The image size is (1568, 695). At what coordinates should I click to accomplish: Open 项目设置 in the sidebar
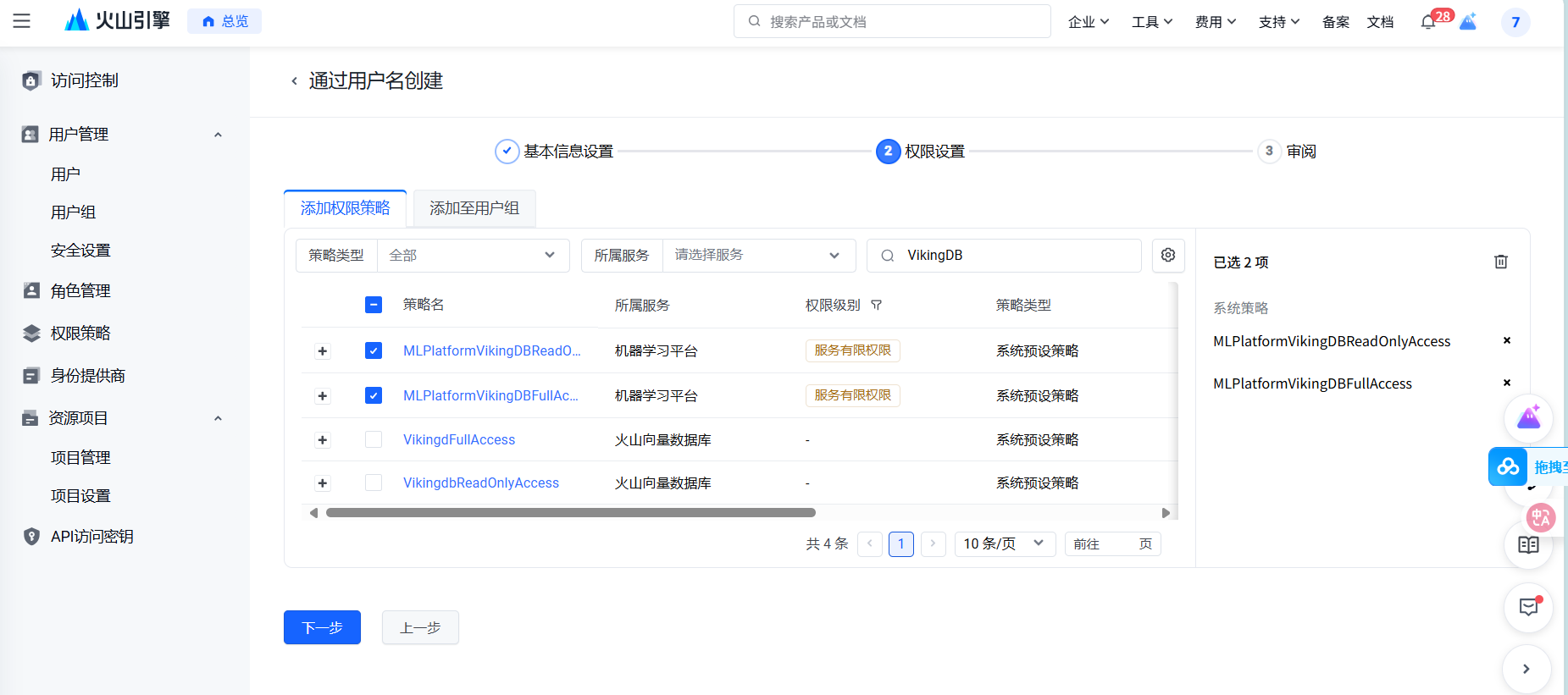pyautogui.click(x=80, y=496)
